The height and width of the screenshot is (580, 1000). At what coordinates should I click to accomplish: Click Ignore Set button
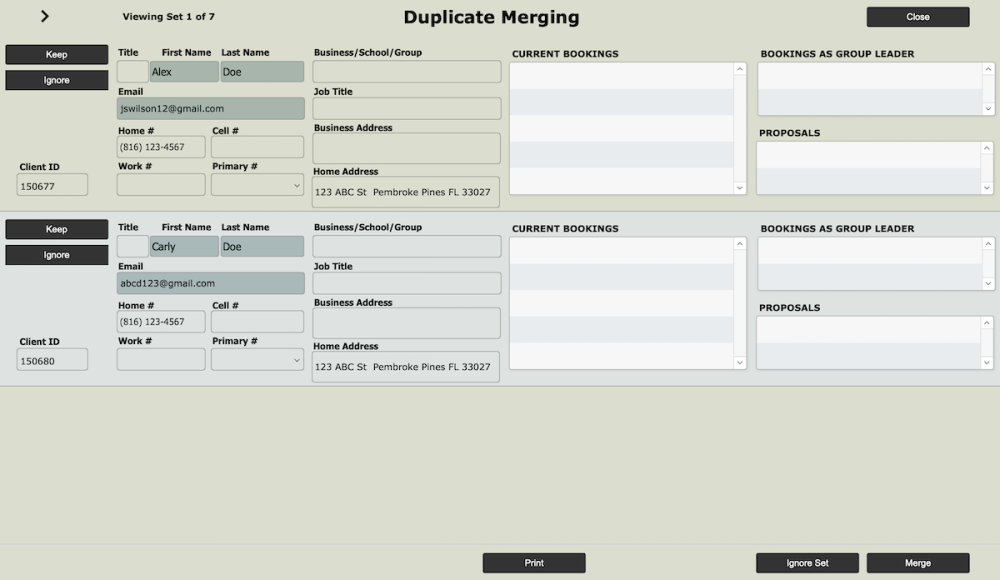[x=807, y=563]
